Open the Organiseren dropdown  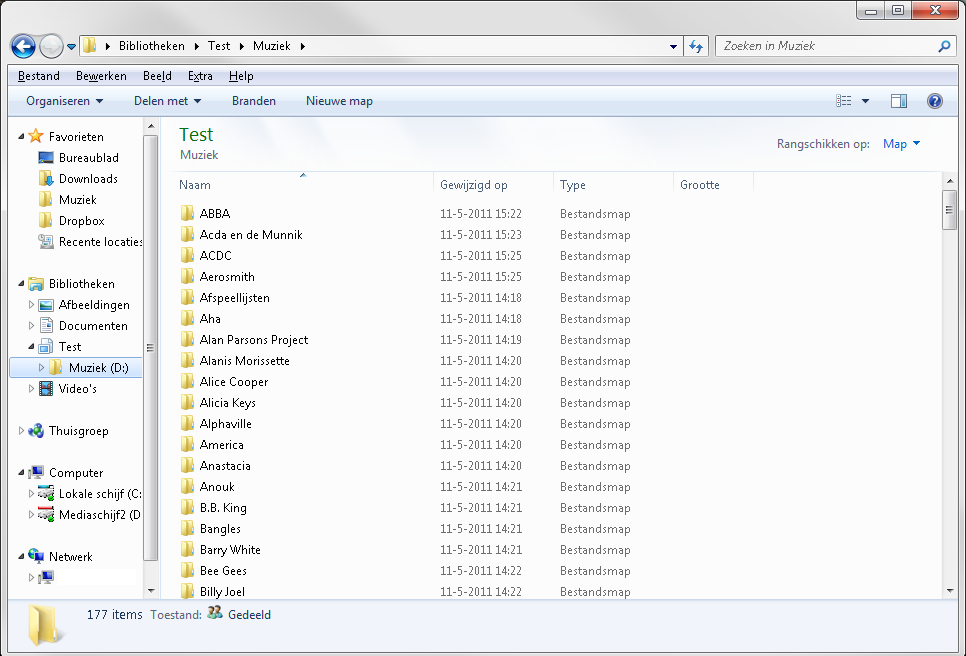click(x=65, y=101)
